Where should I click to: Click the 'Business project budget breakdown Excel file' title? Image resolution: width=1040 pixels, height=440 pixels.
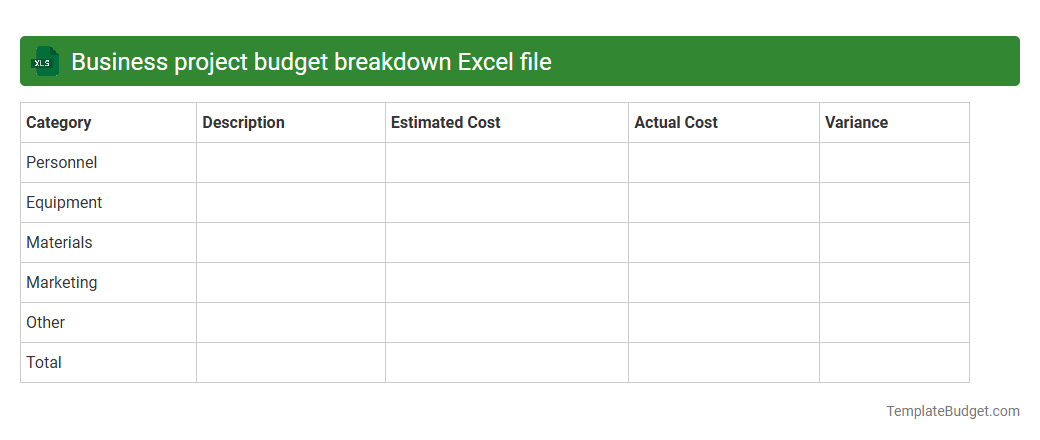(x=311, y=61)
